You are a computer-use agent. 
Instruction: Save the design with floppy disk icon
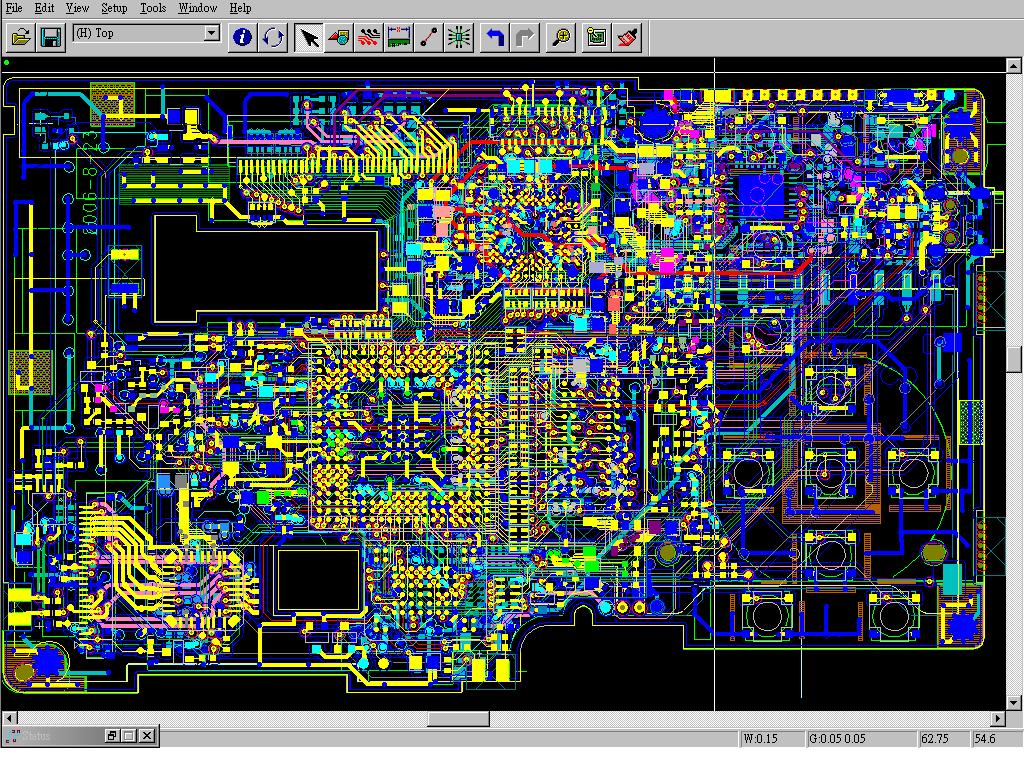tap(50, 37)
